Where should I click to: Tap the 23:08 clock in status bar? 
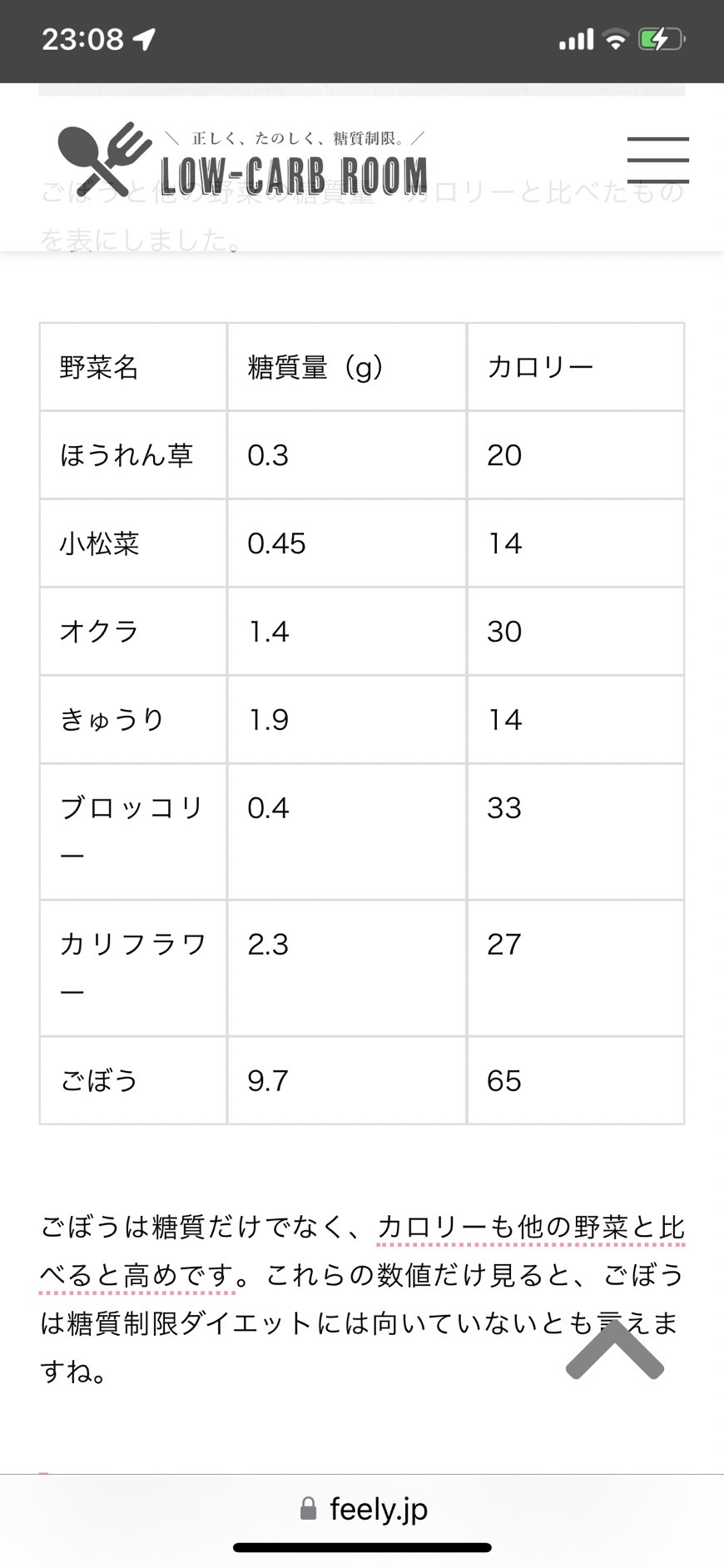pyautogui.click(x=82, y=39)
